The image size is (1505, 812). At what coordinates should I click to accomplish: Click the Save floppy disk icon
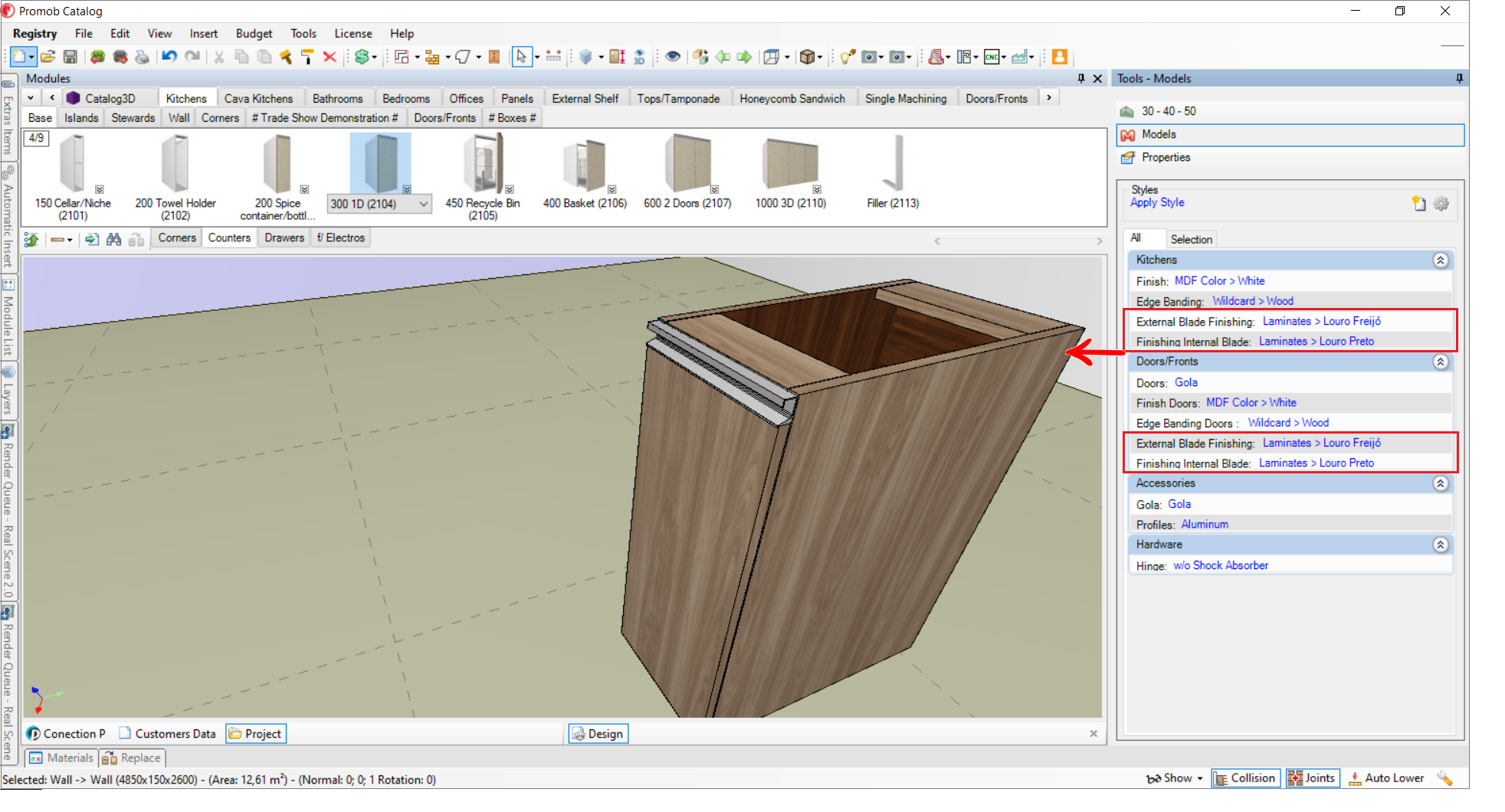(70, 57)
